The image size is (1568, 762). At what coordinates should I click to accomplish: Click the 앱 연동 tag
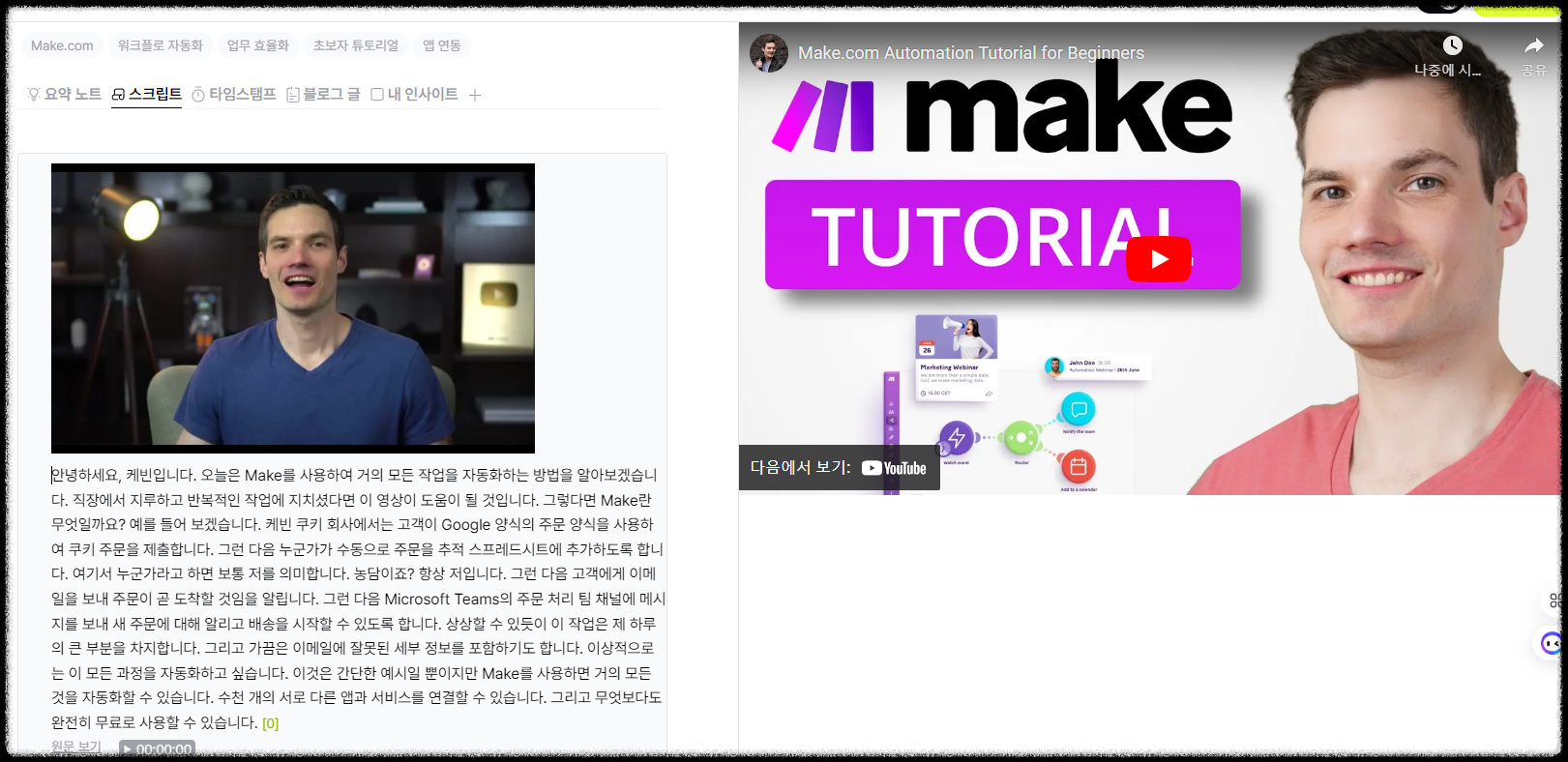pos(442,45)
